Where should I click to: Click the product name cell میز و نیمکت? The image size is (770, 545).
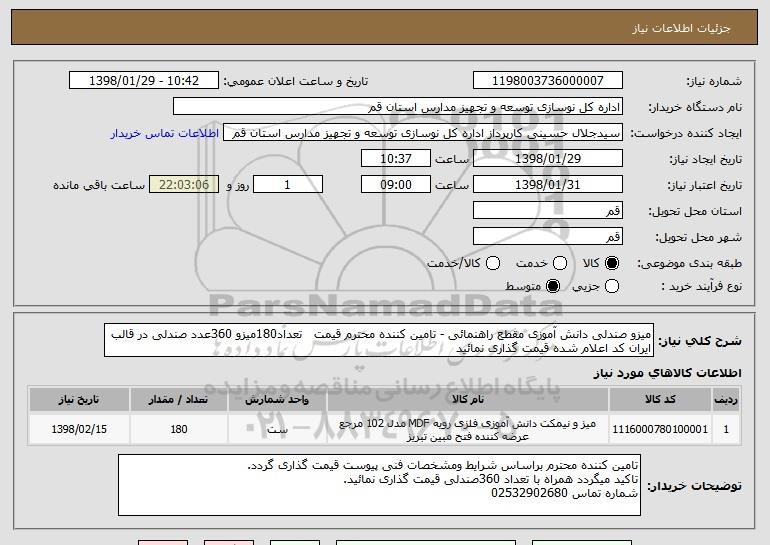click(x=468, y=430)
